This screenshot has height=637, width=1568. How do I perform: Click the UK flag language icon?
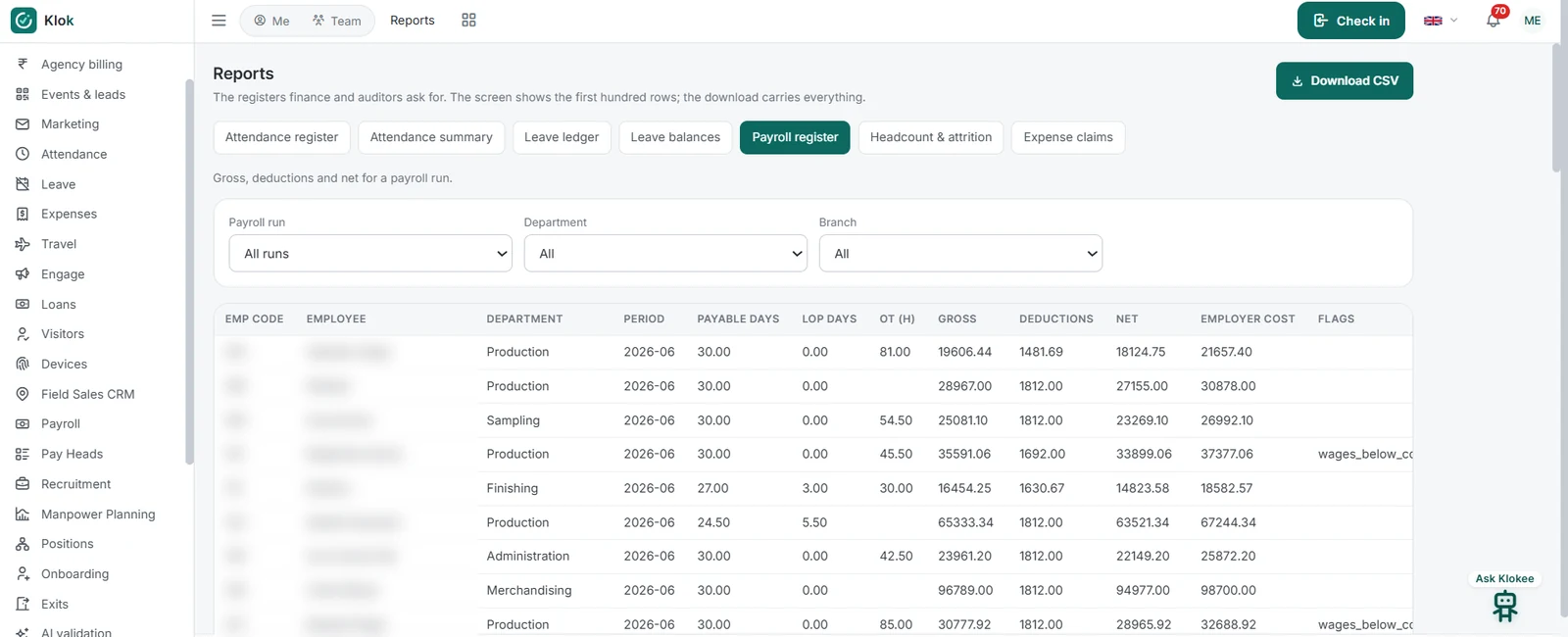[x=1433, y=21]
